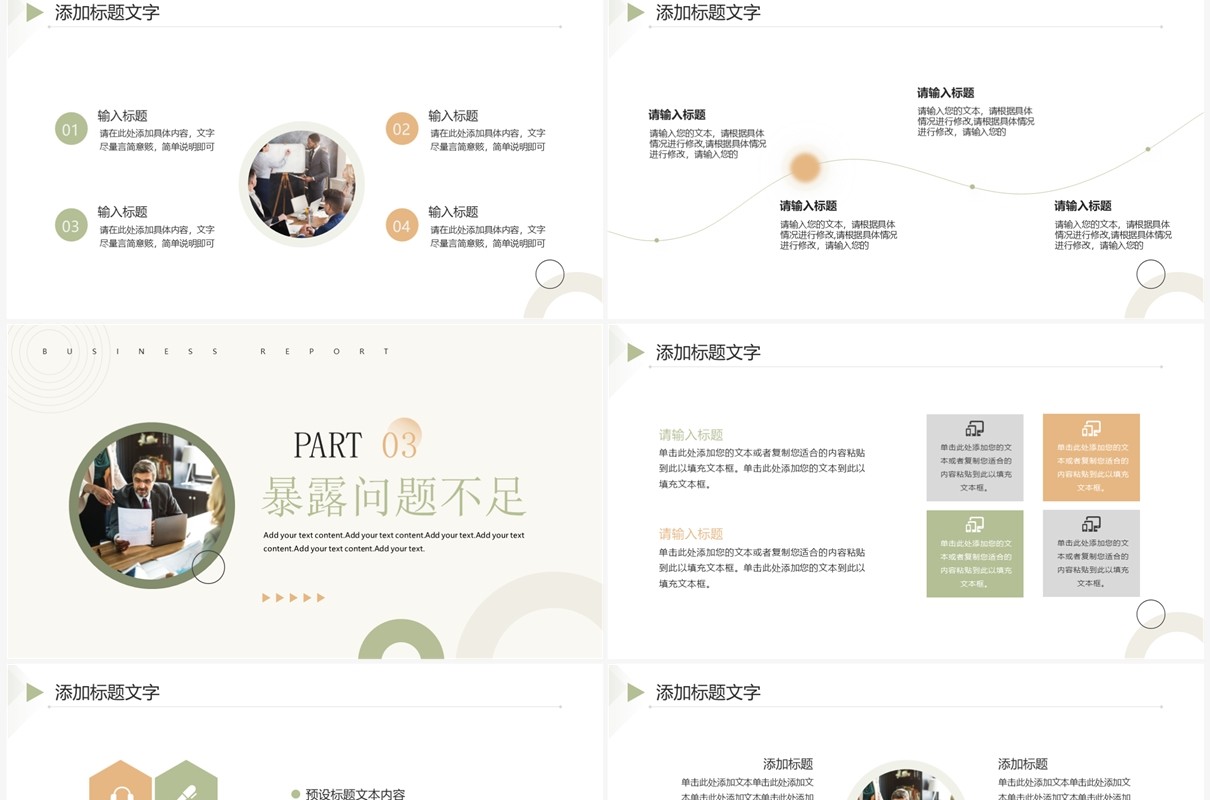Viewport: 1210px width, 800px height.
Task: Select the leftmost 请输入标题 heading on timeline slide
Action: (x=677, y=115)
